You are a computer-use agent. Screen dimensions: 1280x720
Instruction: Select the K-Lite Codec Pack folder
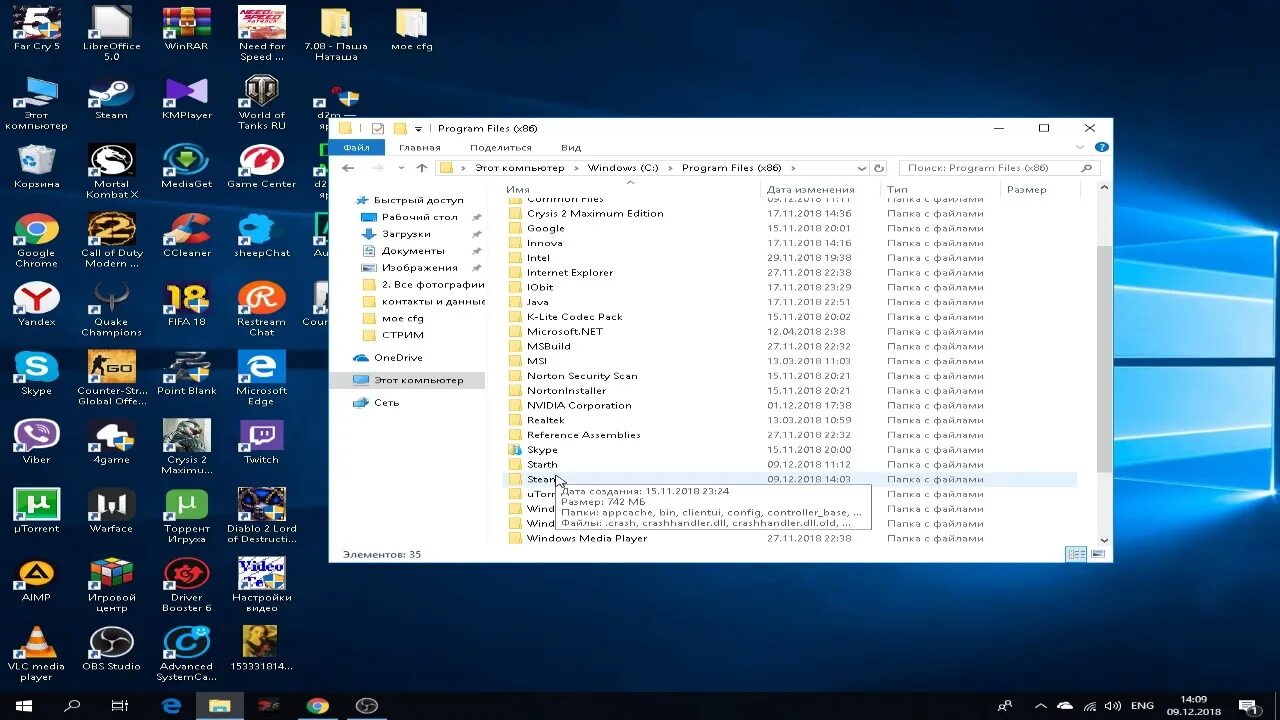(574, 317)
